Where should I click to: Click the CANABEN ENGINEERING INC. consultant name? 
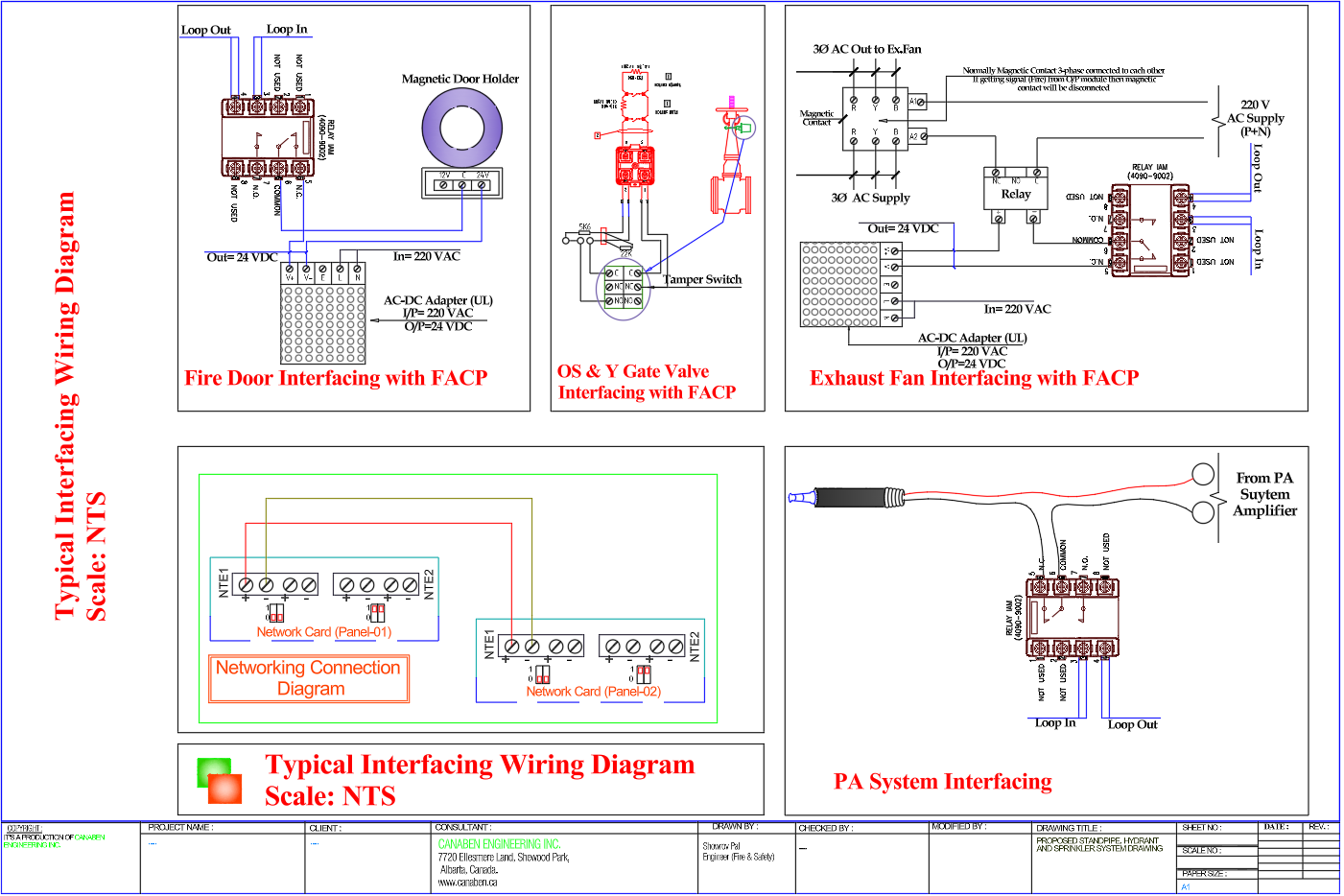tap(499, 844)
